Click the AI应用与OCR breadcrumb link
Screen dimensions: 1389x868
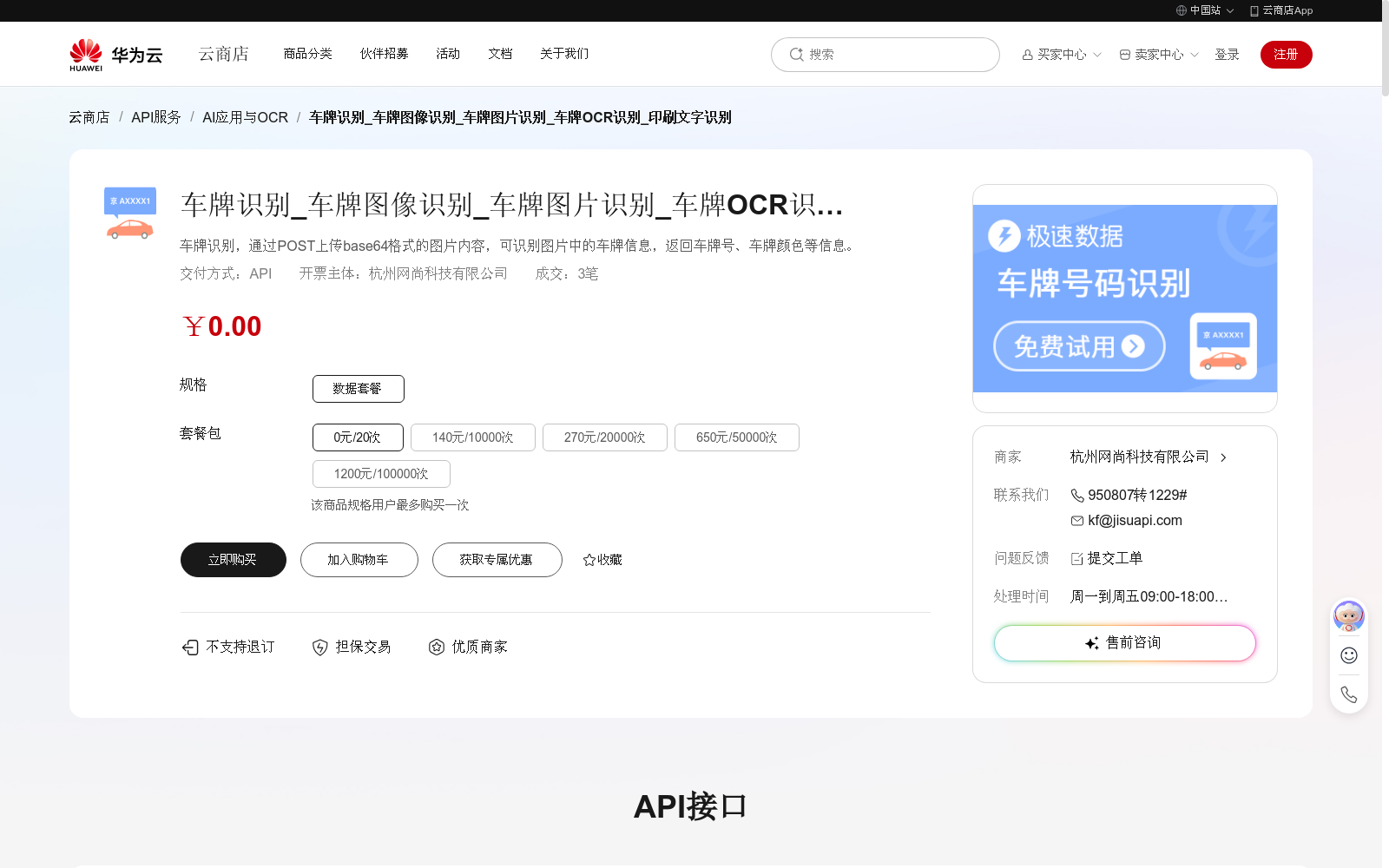pyautogui.click(x=246, y=117)
